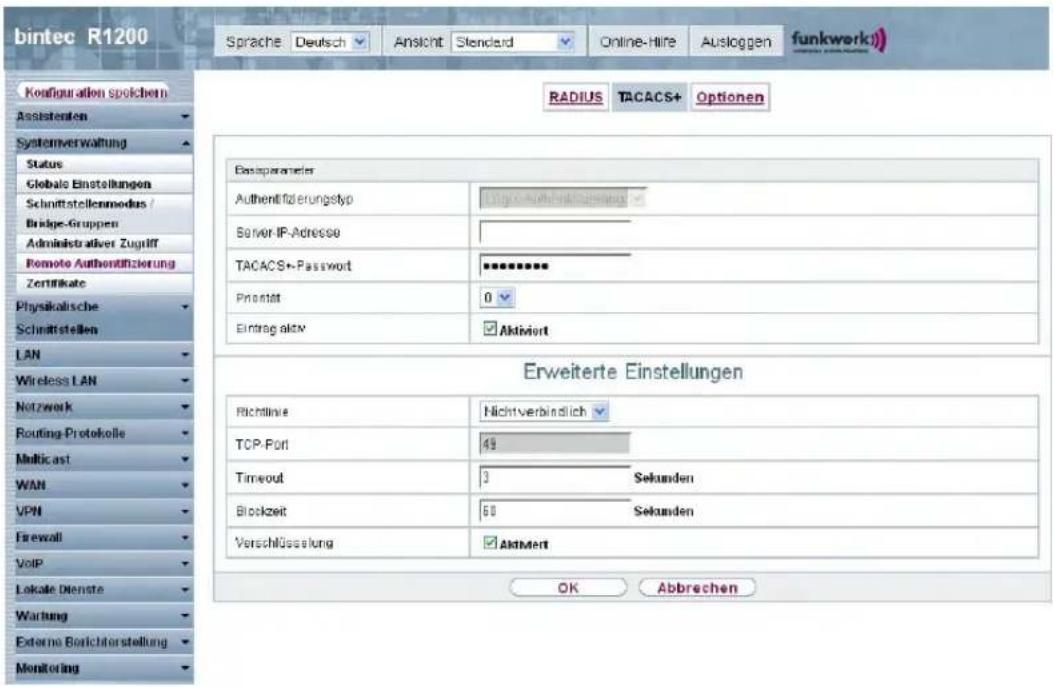Toggle the Verschlüsselung Aktiviert checkbox
Image resolution: width=1053 pixels, height=687 pixels.
[x=490, y=543]
